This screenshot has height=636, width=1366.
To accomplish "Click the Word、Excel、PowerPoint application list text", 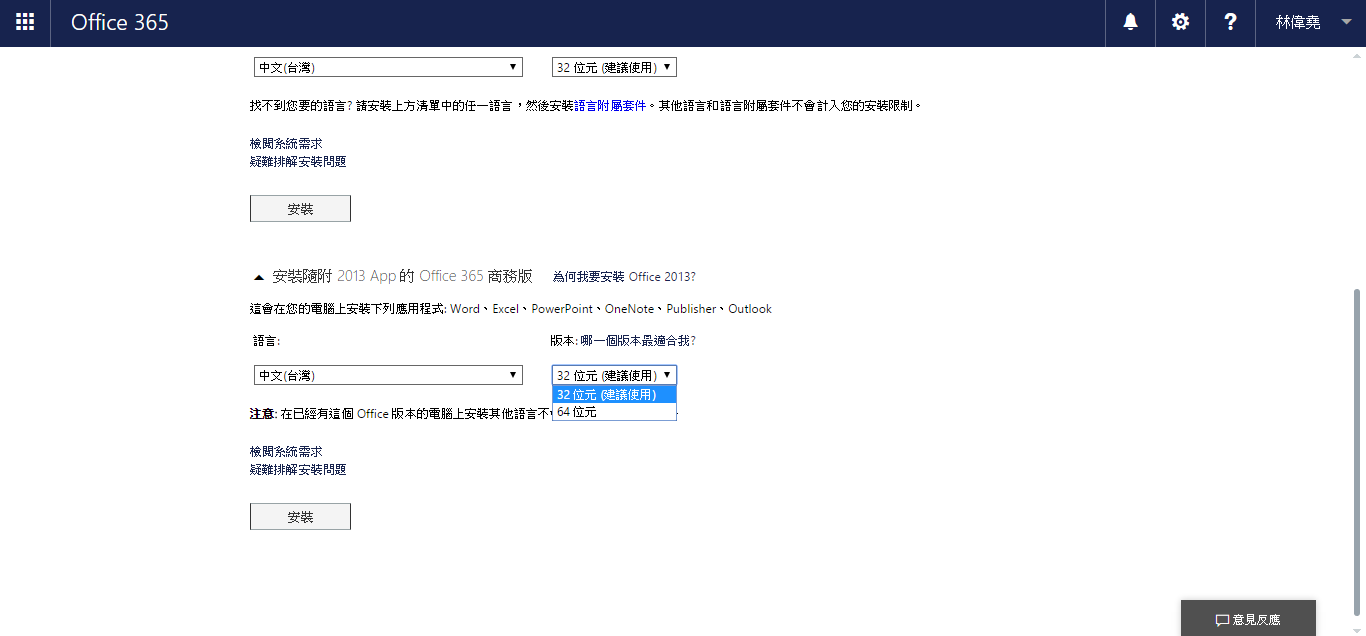I will [611, 309].
